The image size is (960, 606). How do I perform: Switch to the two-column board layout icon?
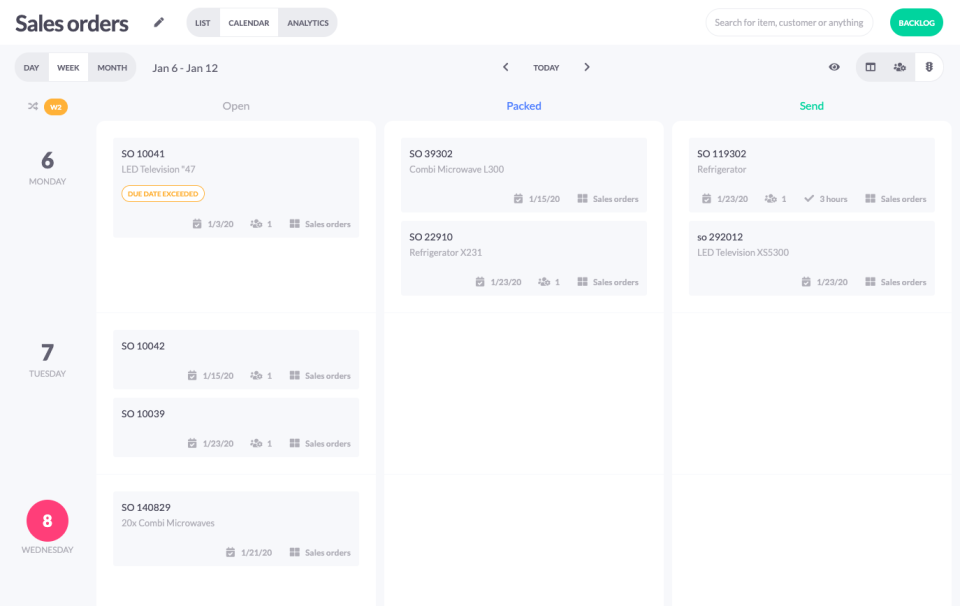point(870,67)
